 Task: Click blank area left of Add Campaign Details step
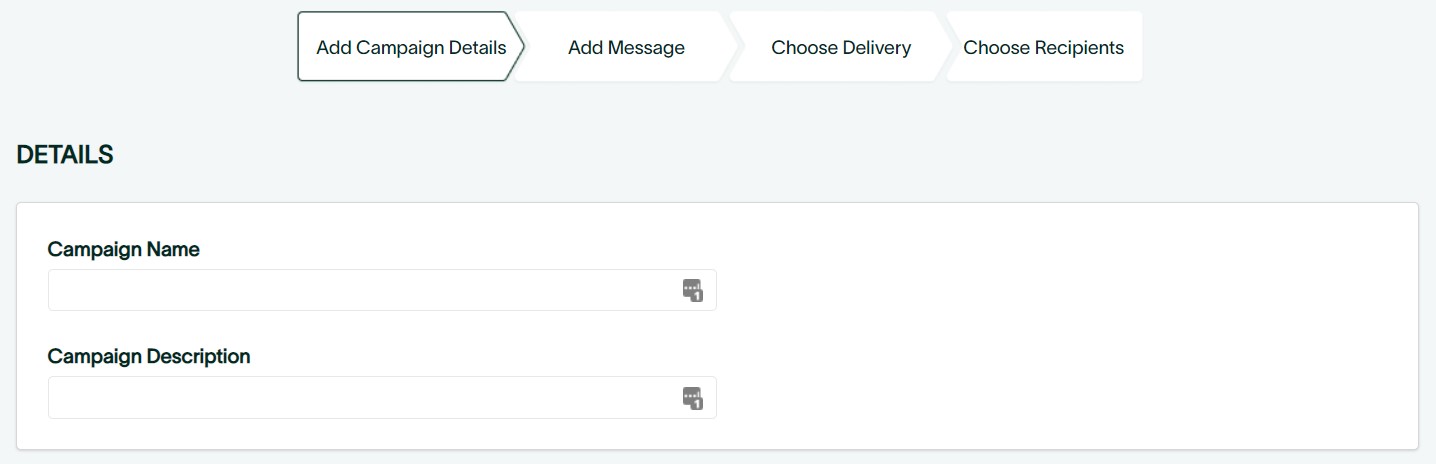tap(150, 47)
